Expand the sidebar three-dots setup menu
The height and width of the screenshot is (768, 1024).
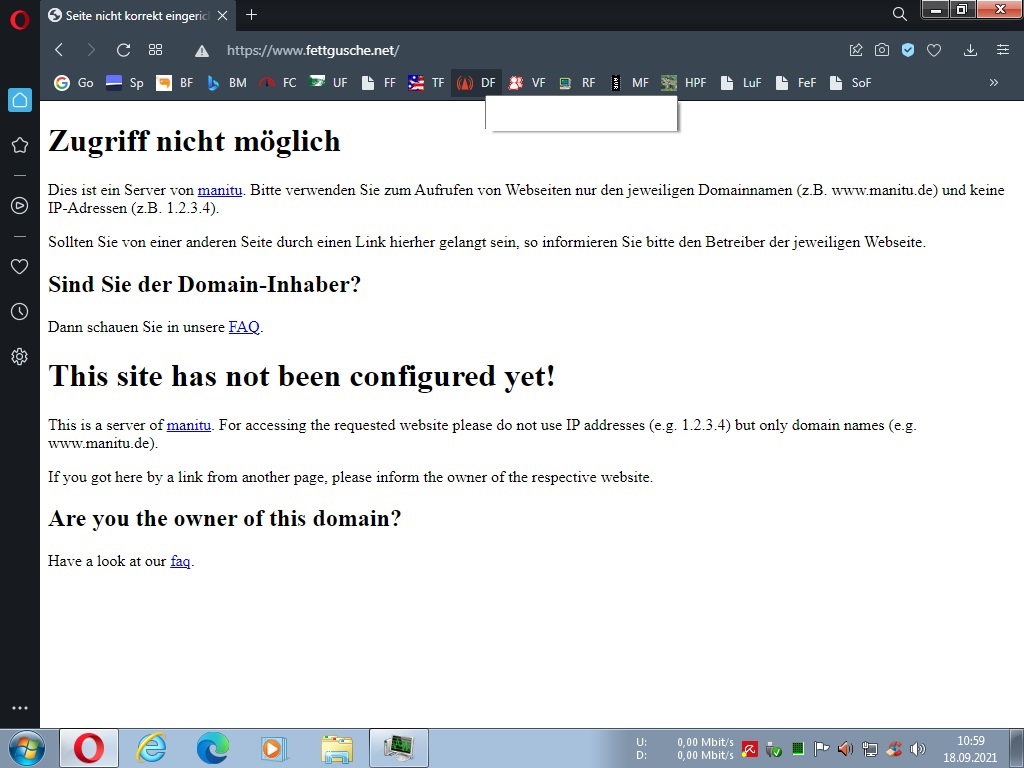pos(19,708)
